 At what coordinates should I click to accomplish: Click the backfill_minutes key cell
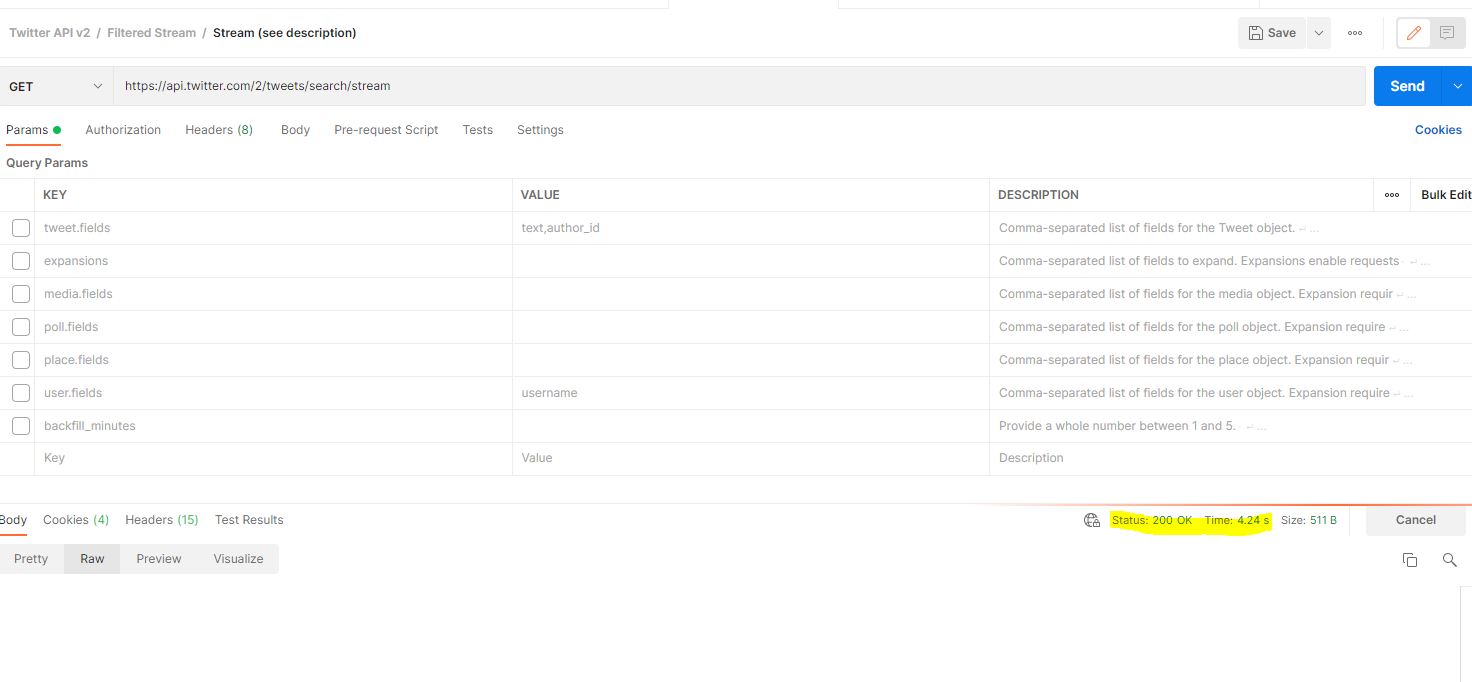[x=275, y=426]
